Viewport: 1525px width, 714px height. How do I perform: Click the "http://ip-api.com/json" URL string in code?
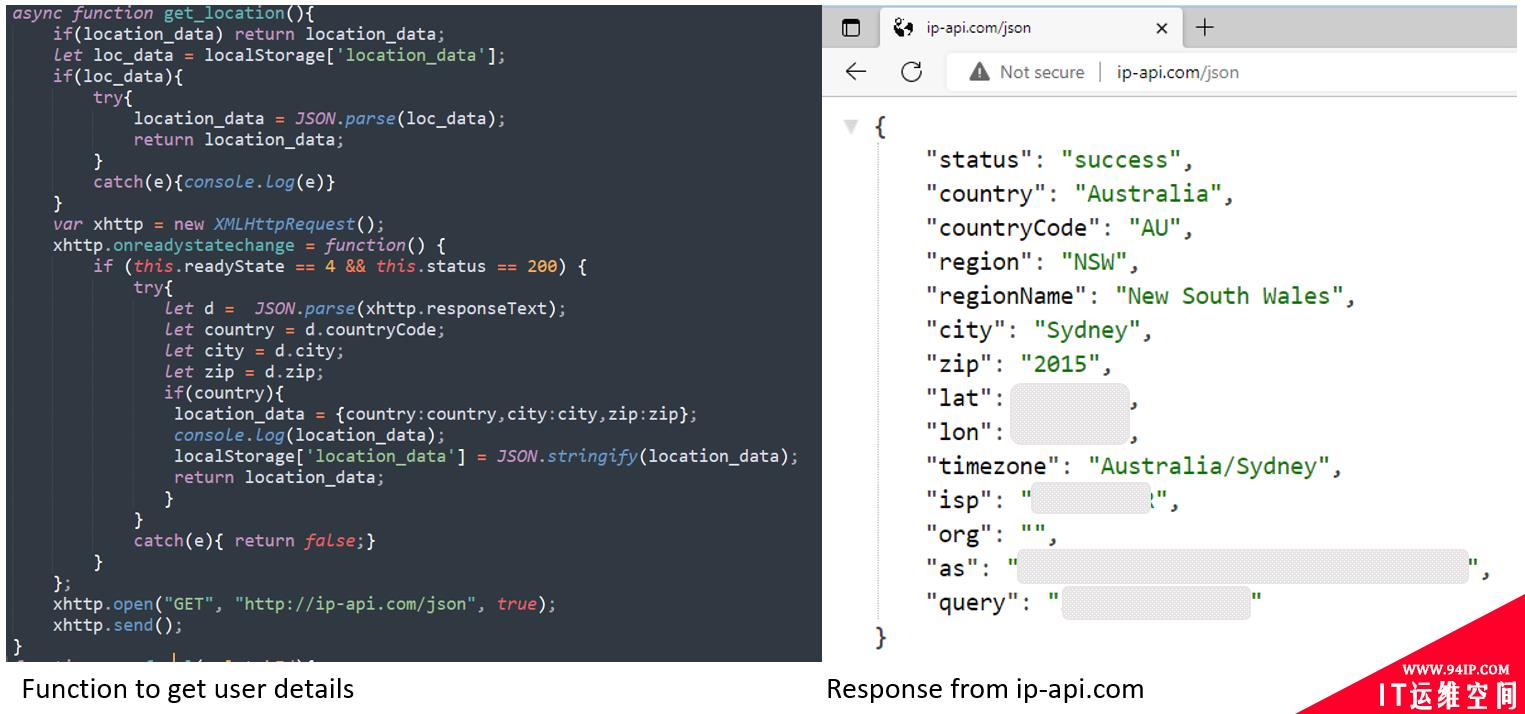pyautogui.click(x=355, y=604)
